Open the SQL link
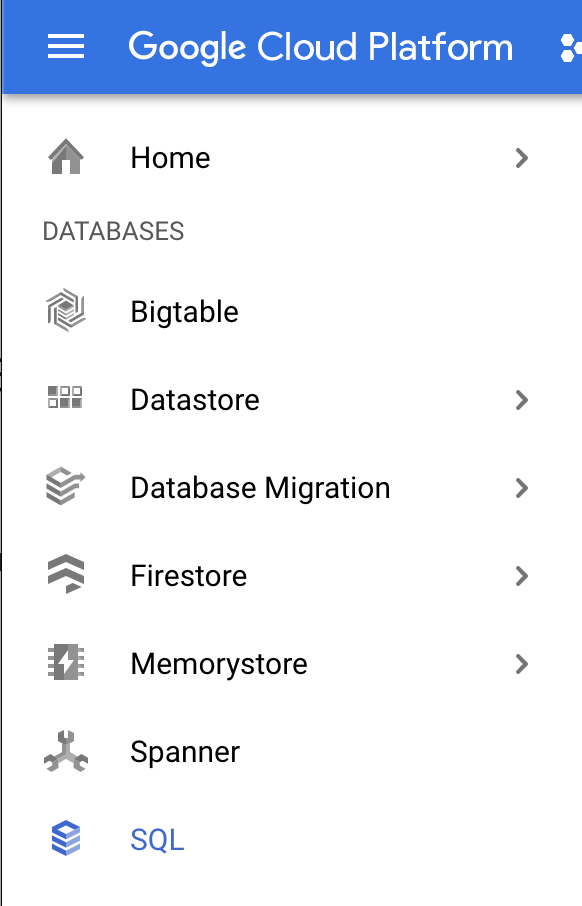This screenshot has height=906, width=582. pos(157,840)
